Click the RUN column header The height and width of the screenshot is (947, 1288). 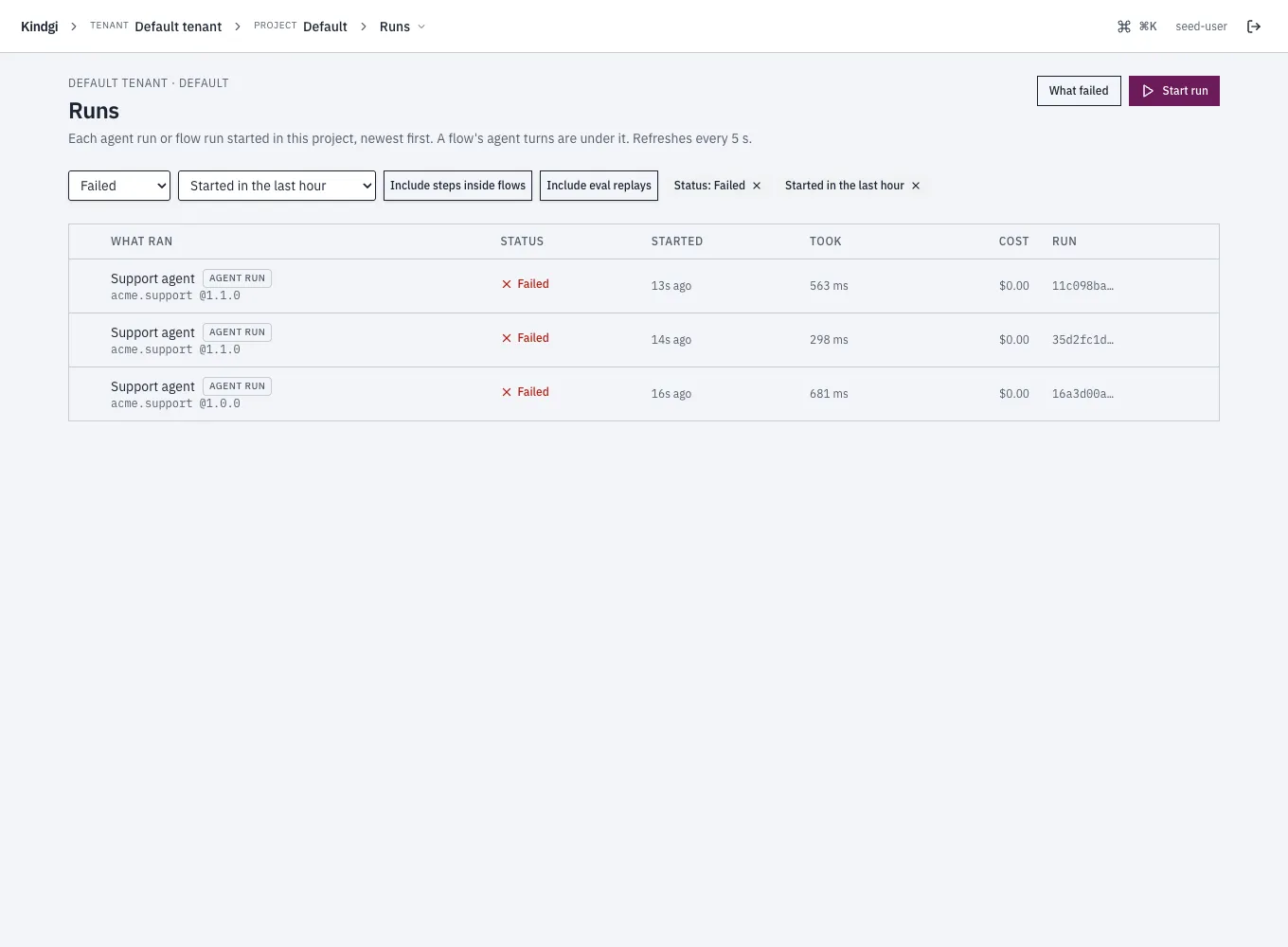tap(1064, 241)
